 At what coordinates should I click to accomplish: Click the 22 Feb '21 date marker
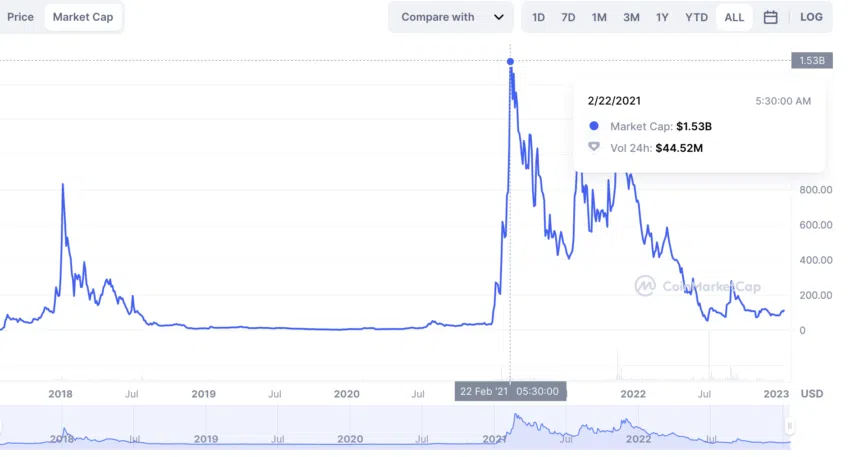pos(510,391)
